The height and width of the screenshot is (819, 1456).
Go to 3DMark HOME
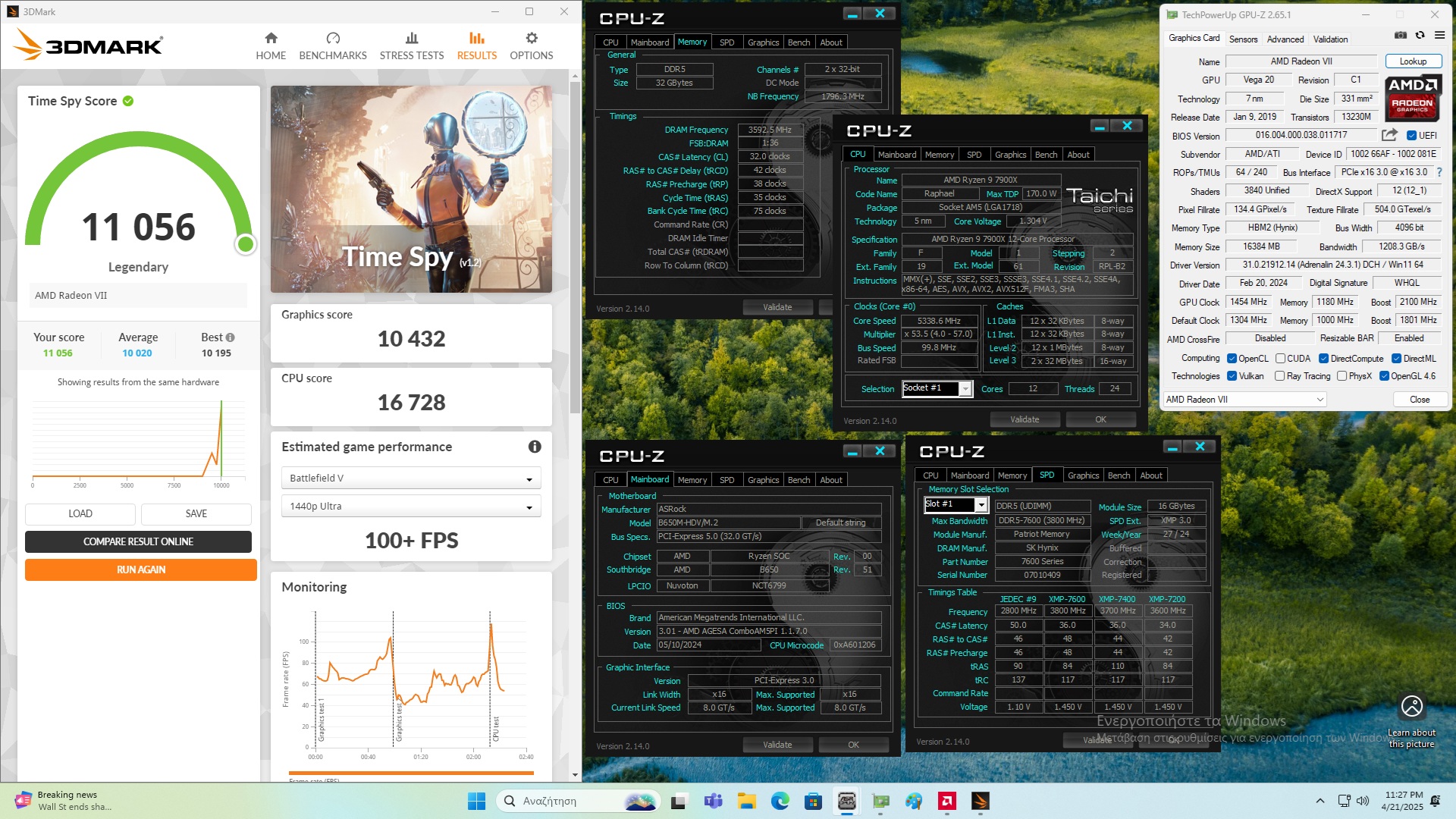click(x=271, y=45)
